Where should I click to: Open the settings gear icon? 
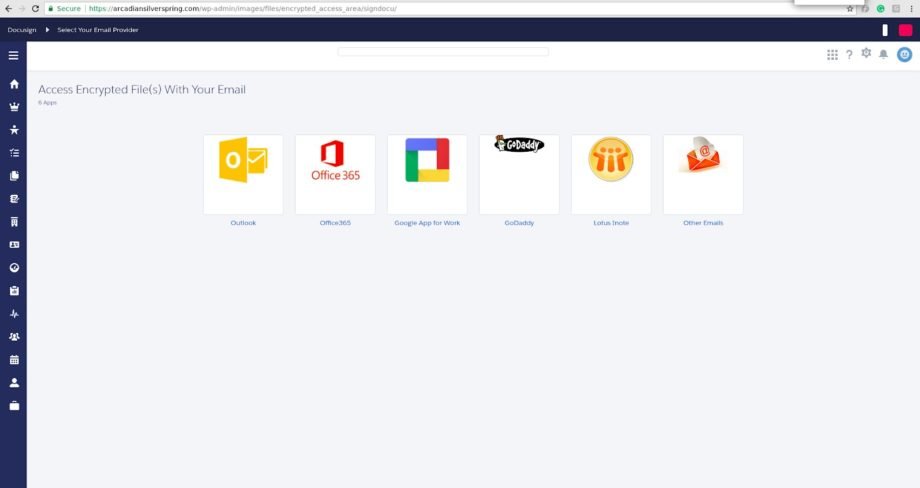(x=866, y=54)
